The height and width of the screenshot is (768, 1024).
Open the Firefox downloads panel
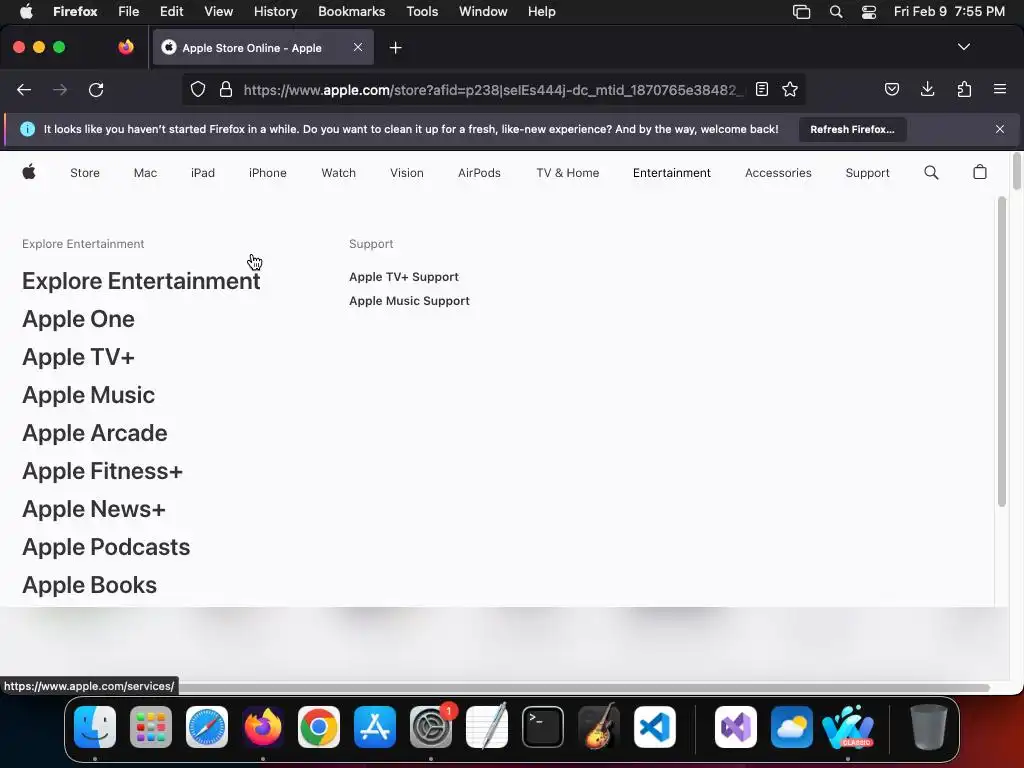(x=927, y=89)
